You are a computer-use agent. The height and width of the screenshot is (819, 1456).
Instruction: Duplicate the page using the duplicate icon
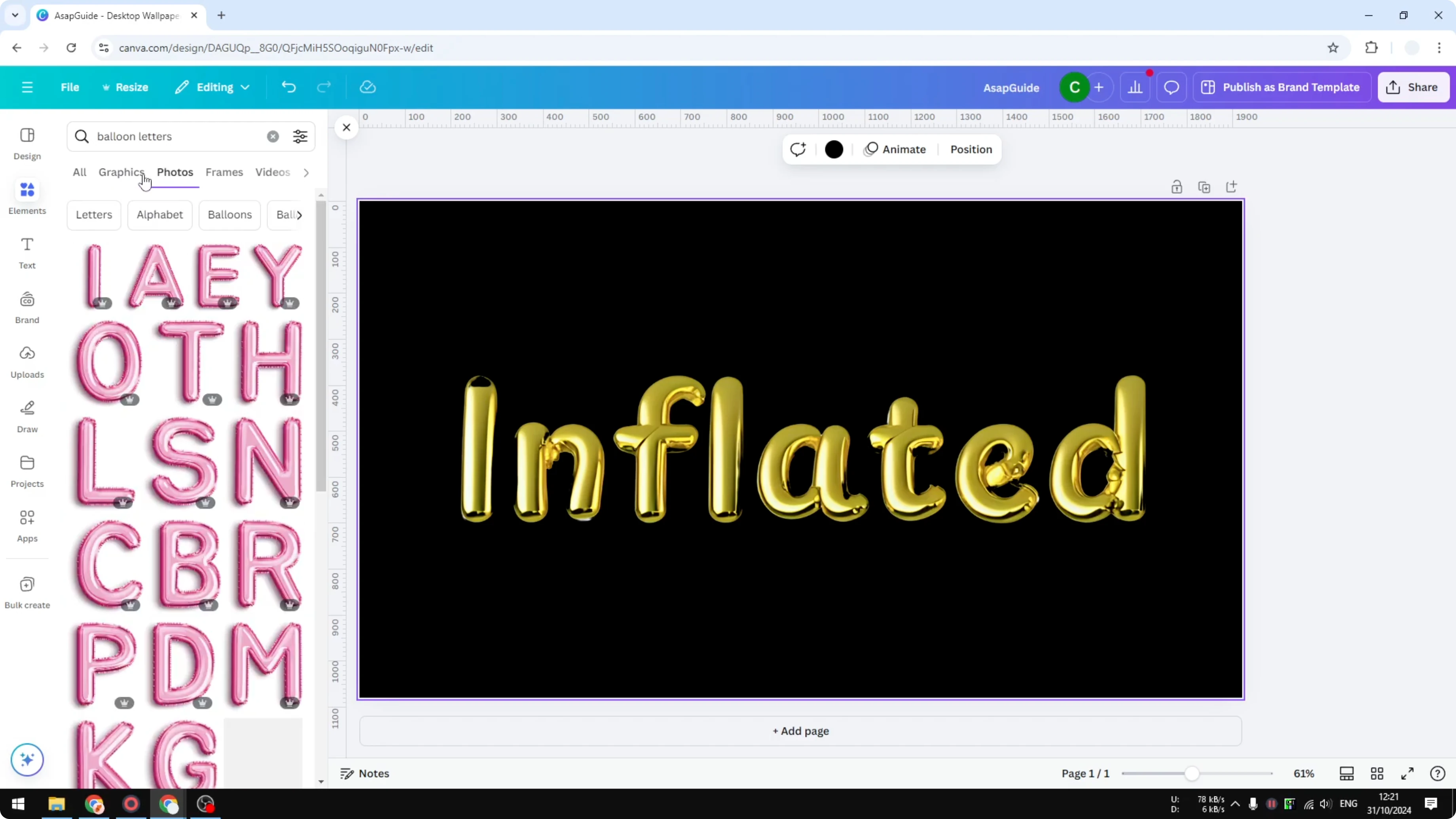(x=1204, y=186)
